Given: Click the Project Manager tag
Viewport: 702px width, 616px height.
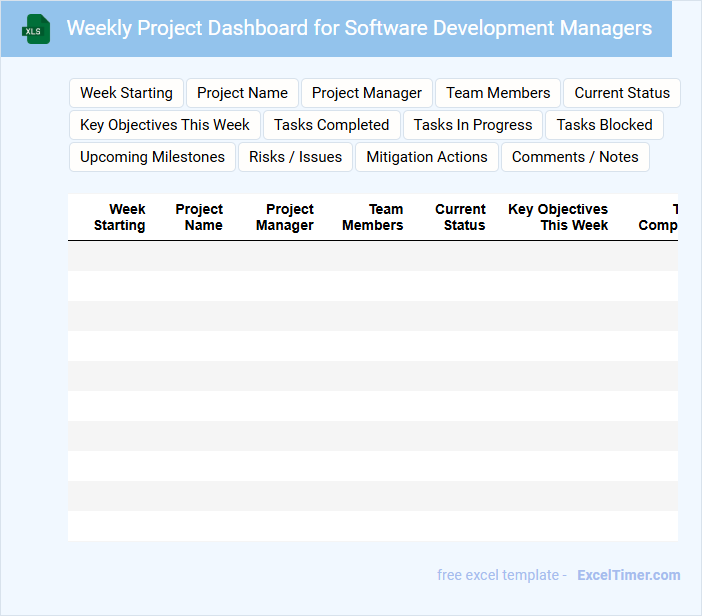Looking at the screenshot, I should coord(367,93).
